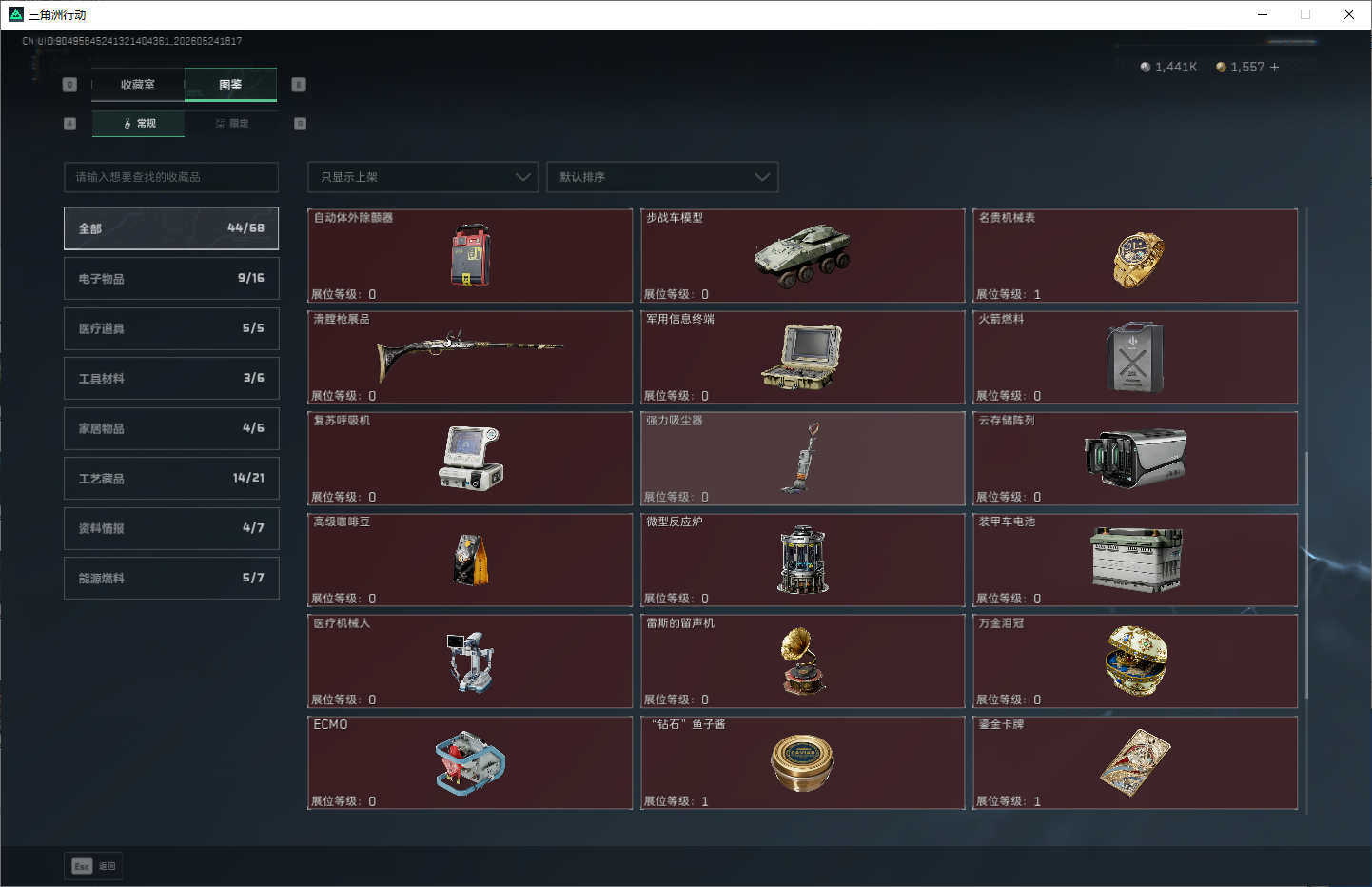Click the 展位等级: 1 label under 名贵机械表
The image size is (1372, 887).
(1009, 294)
